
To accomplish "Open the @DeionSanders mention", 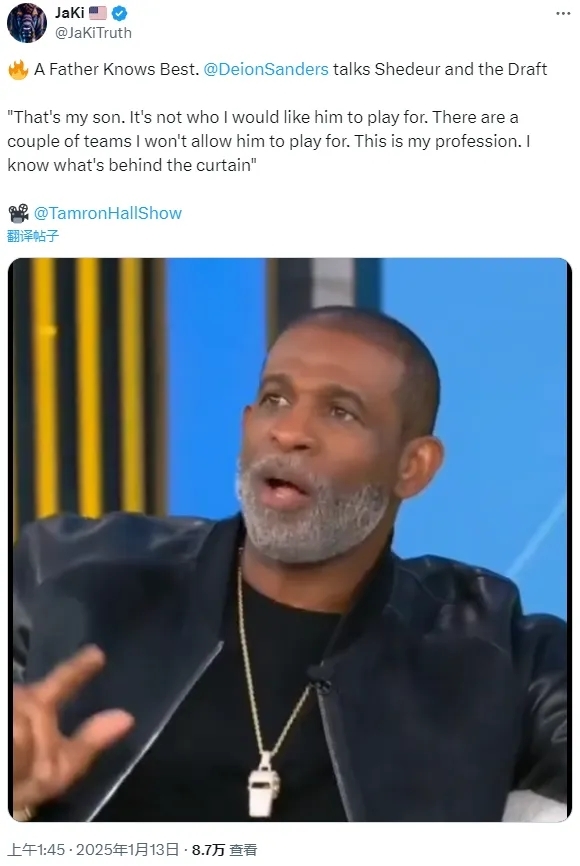I will point(266,69).
